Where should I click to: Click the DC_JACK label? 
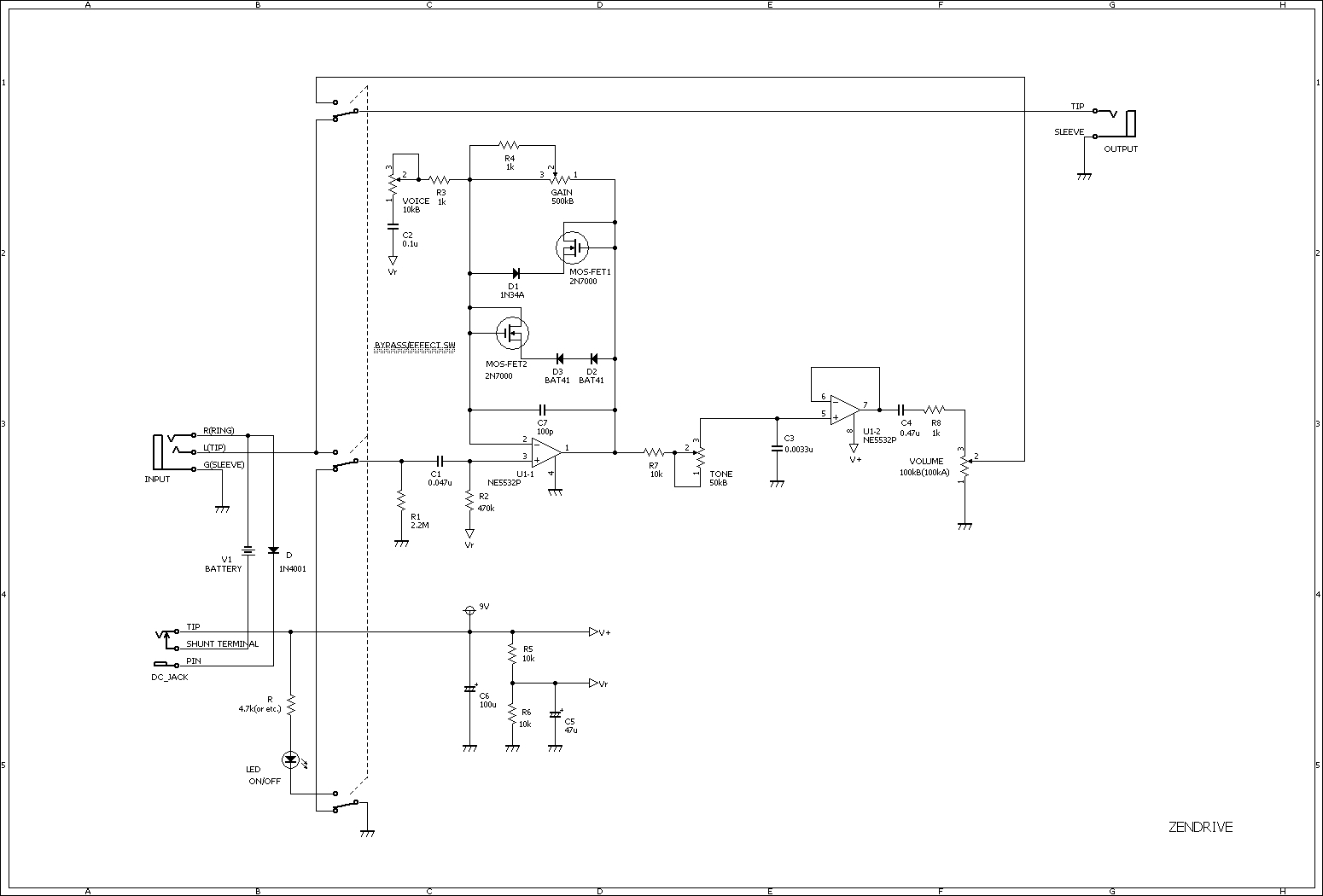click(x=170, y=678)
